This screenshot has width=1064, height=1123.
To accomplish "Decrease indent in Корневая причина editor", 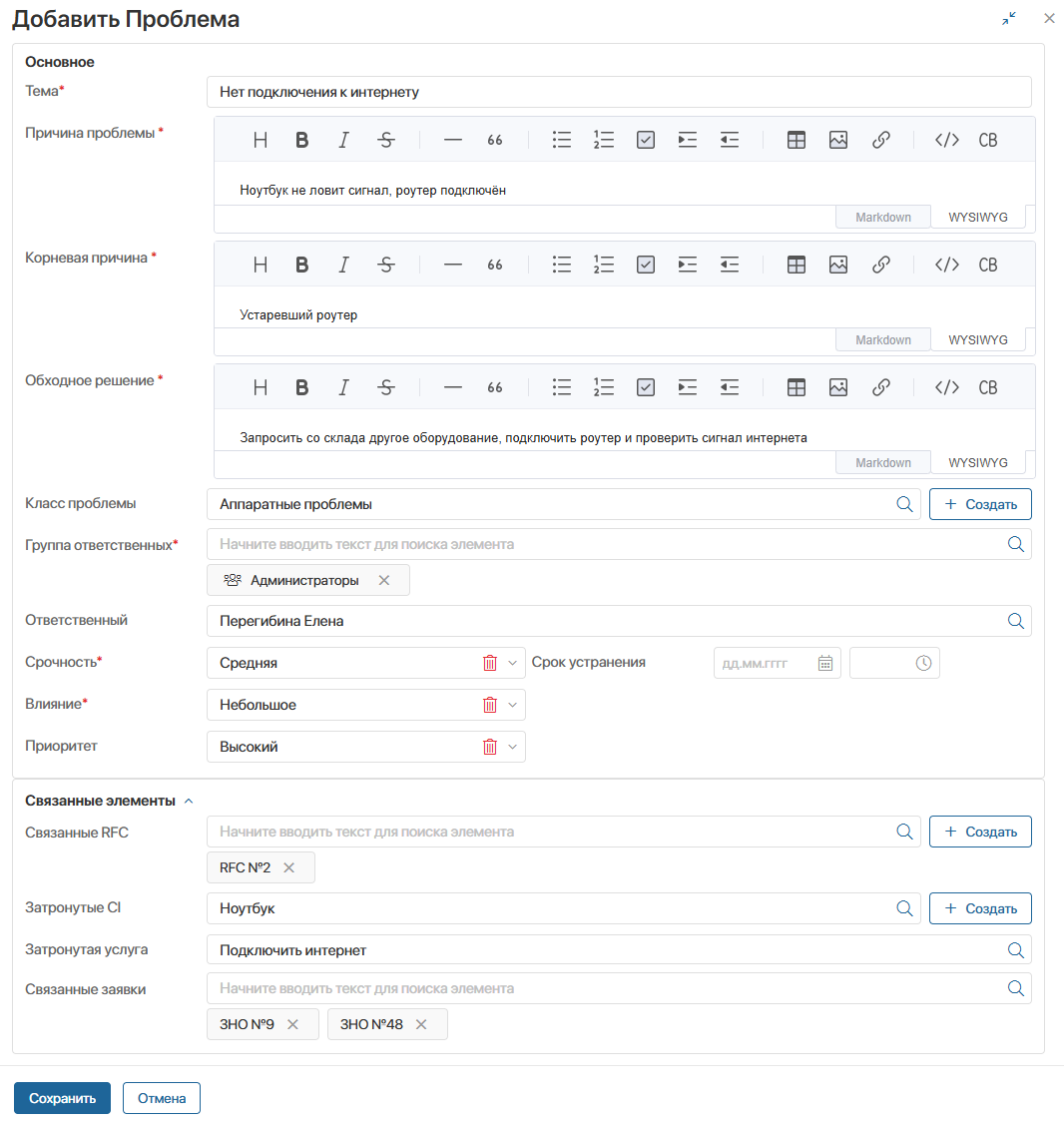I will pyautogui.click(x=730, y=265).
